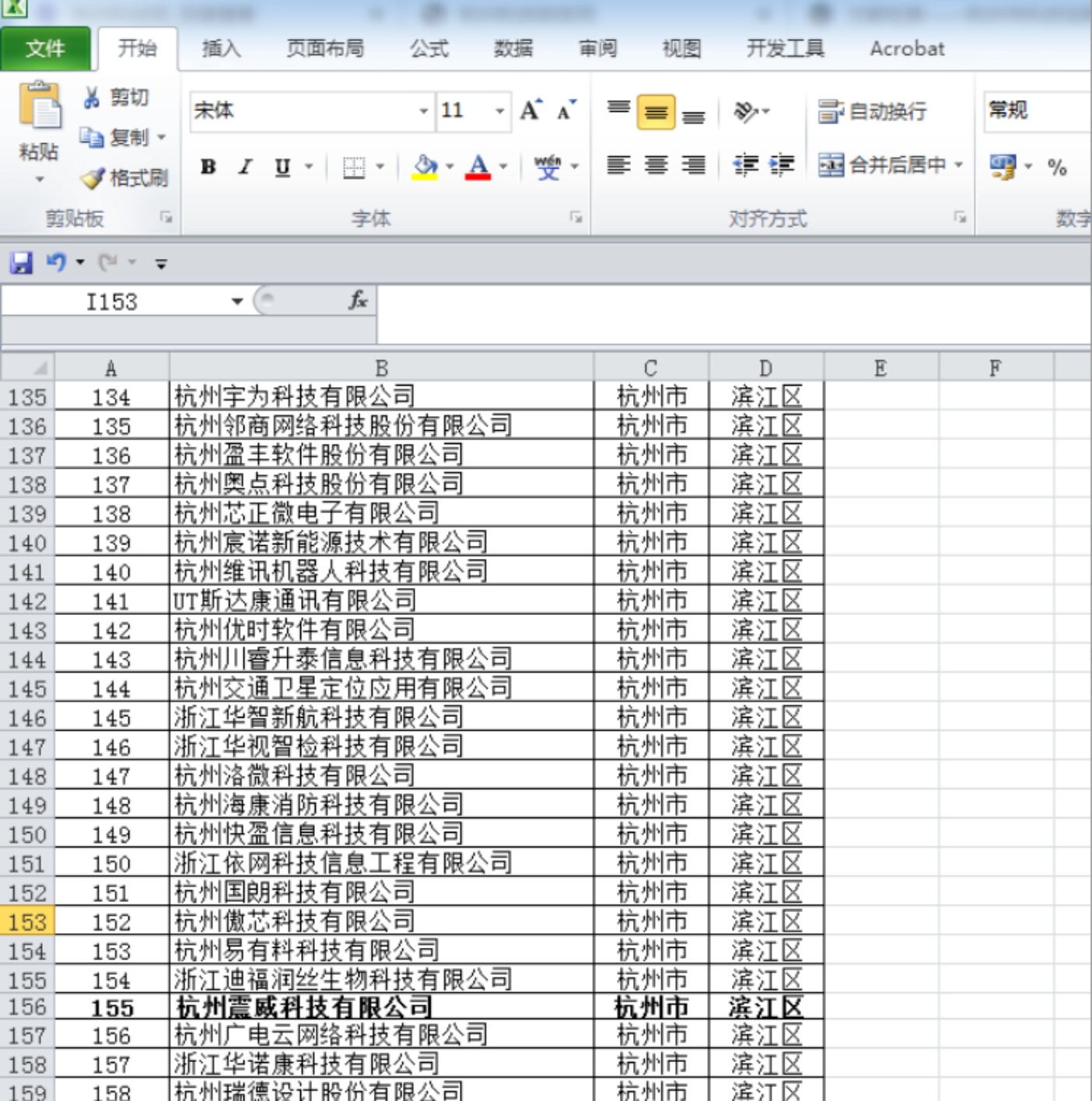Align text right

click(693, 165)
